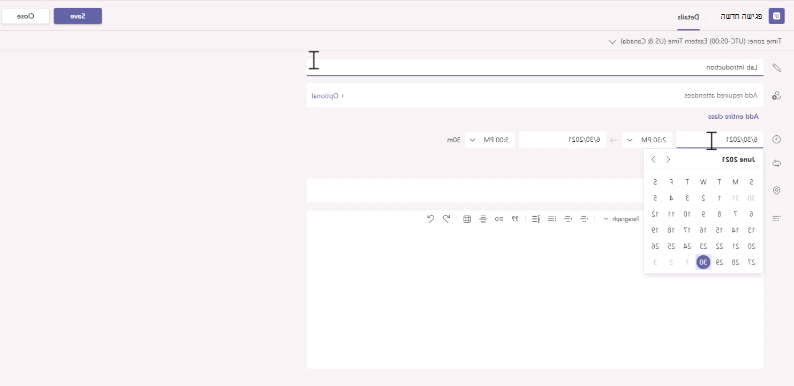
Task: Click the location field next to the calendar popup
Action: pyautogui.click(x=475, y=190)
